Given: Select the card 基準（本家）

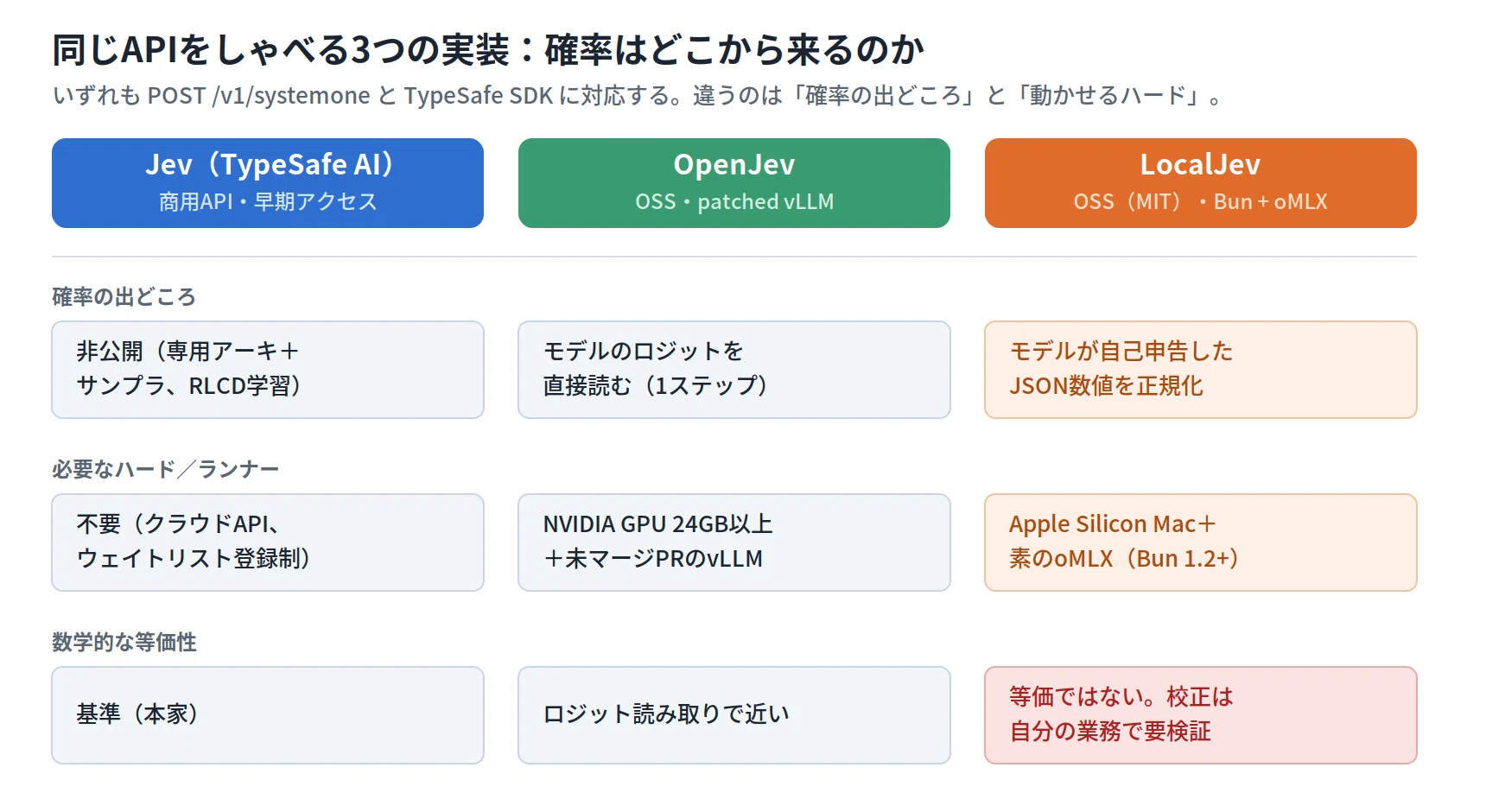Looking at the screenshot, I should 268,715.
